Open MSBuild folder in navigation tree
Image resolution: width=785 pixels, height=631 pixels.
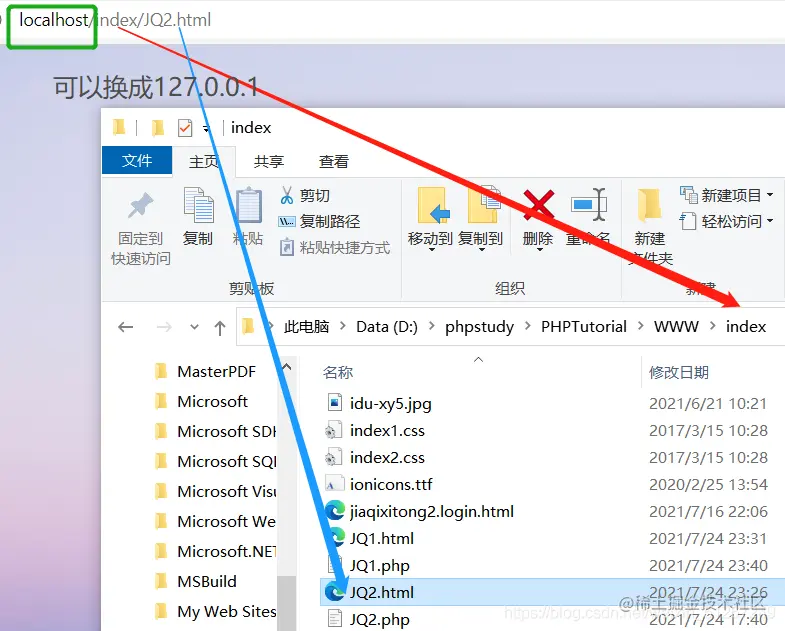(207, 581)
